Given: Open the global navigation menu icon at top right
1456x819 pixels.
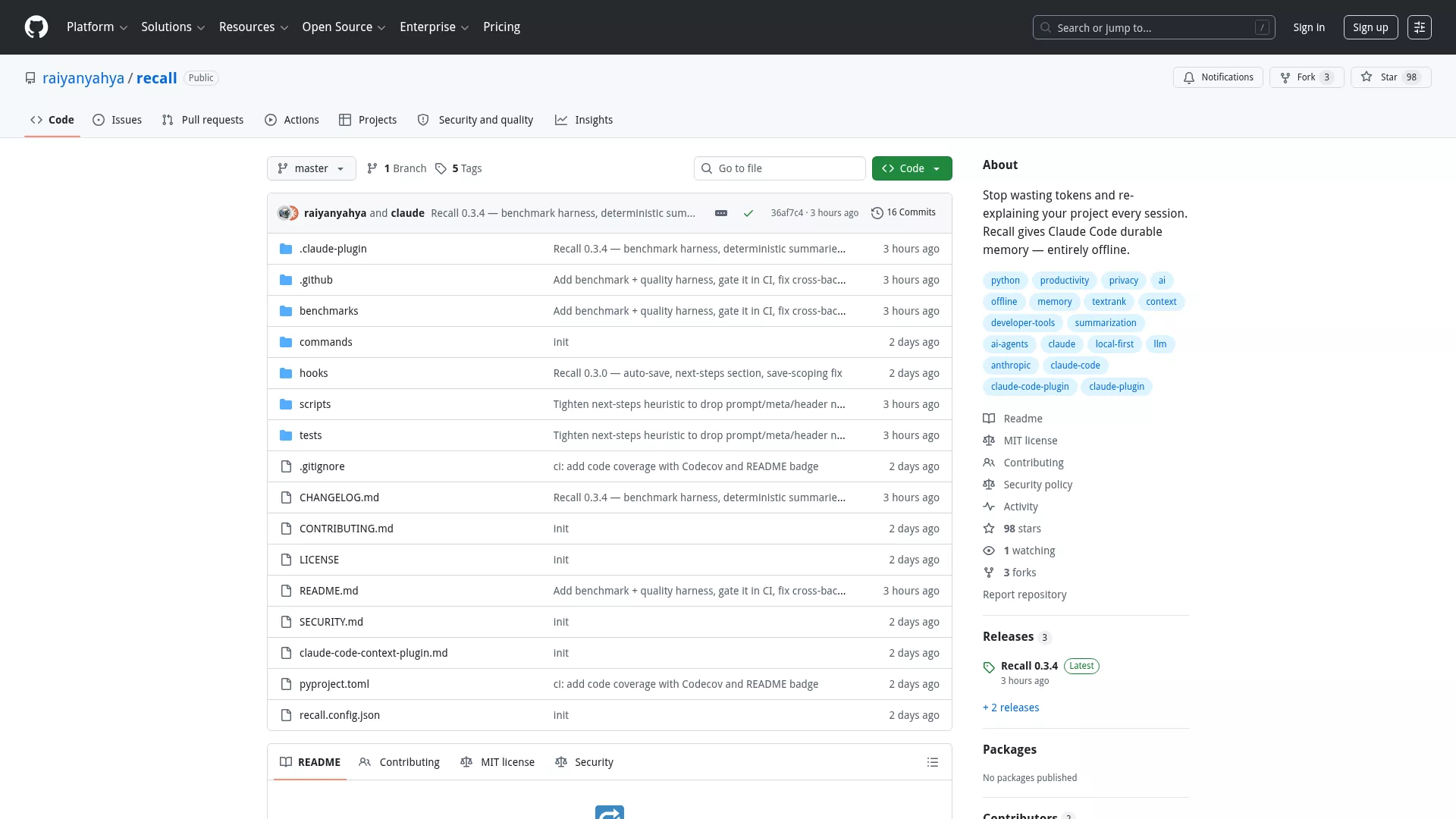Looking at the screenshot, I should click(1420, 27).
